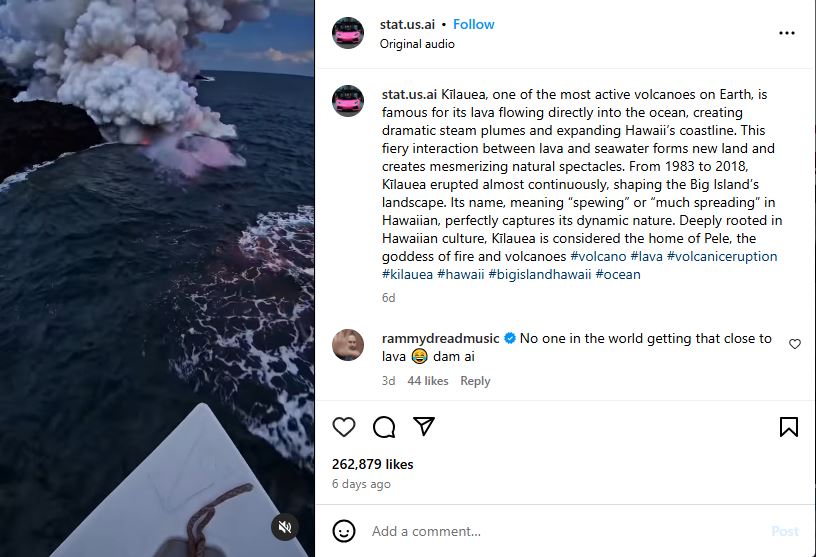Click the #kilauea hashtag link
Image resolution: width=816 pixels, height=557 pixels.
(407, 274)
